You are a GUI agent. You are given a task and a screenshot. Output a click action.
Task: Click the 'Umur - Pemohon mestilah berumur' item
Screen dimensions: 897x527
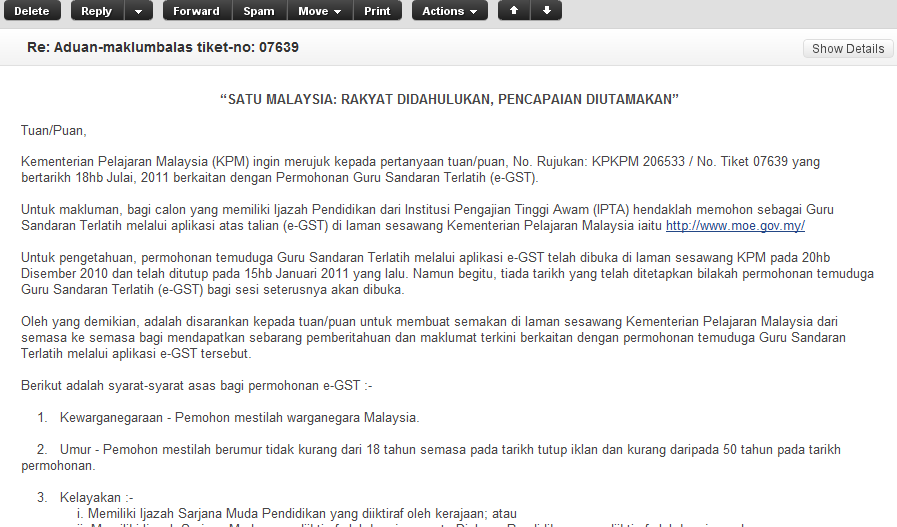[x=431, y=457]
